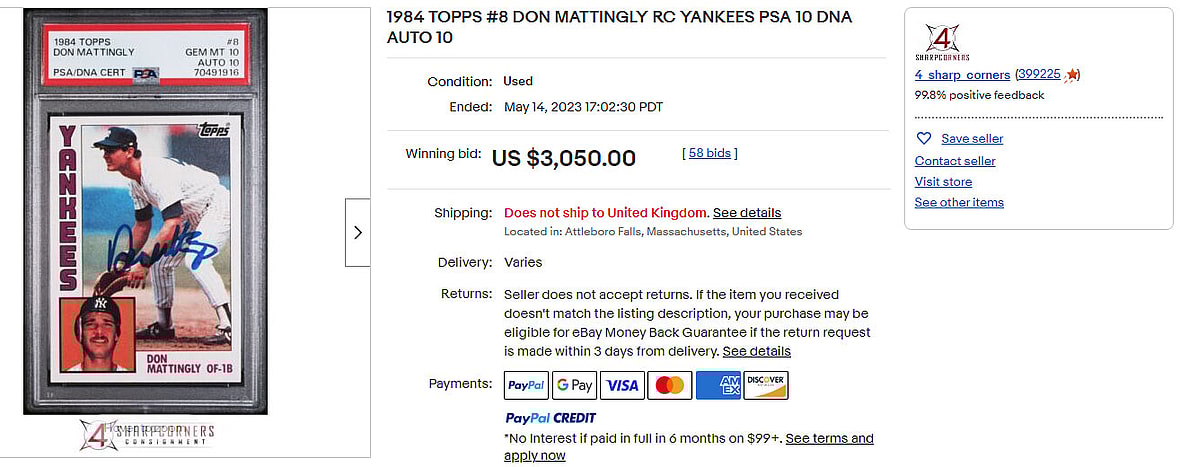Screen dimensions: 1180x467
Task: Click the PayPal CREDIT logo
Action: [551, 418]
